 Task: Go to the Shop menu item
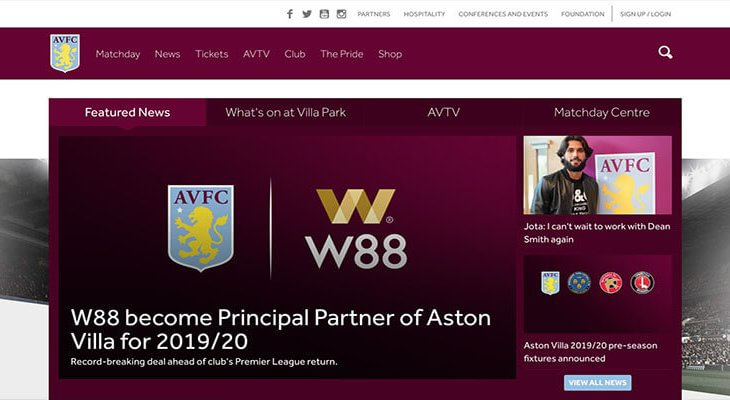390,54
